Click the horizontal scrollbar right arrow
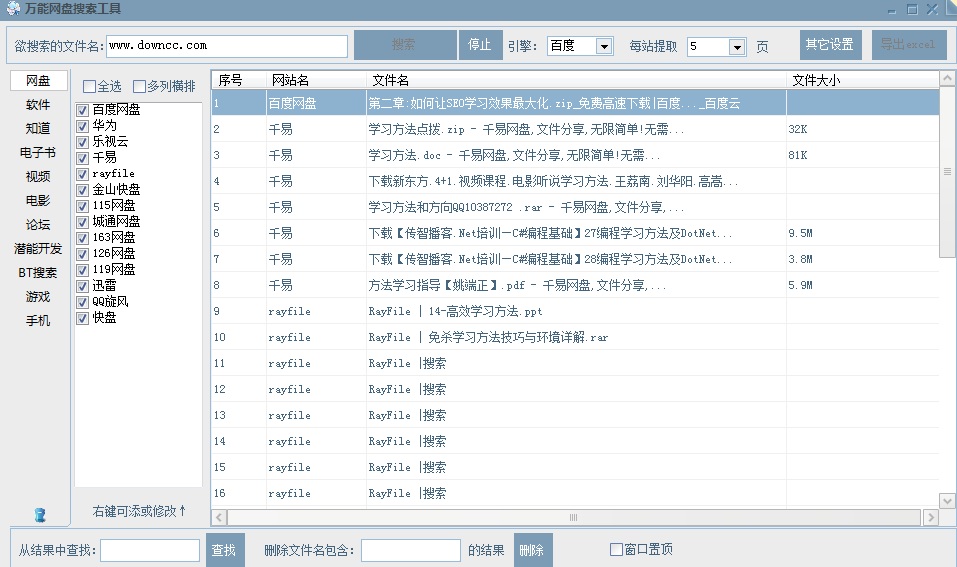The image size is (957, 567). point(930,518)
